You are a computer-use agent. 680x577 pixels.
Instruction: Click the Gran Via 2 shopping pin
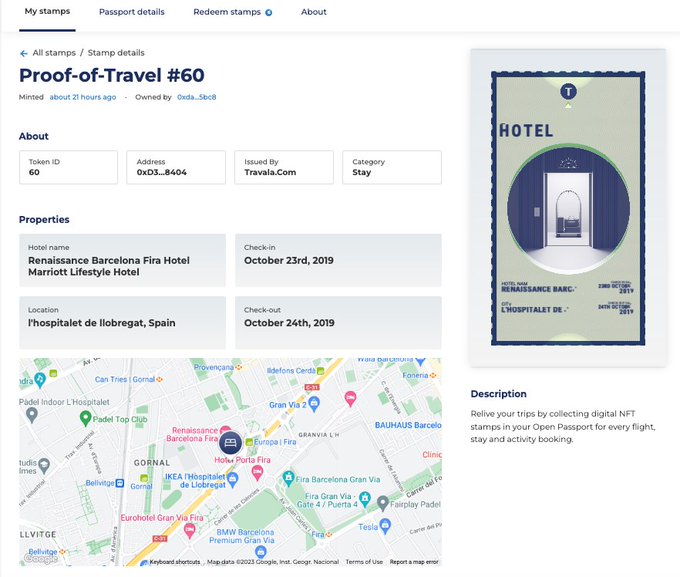(x=314, y=403)
